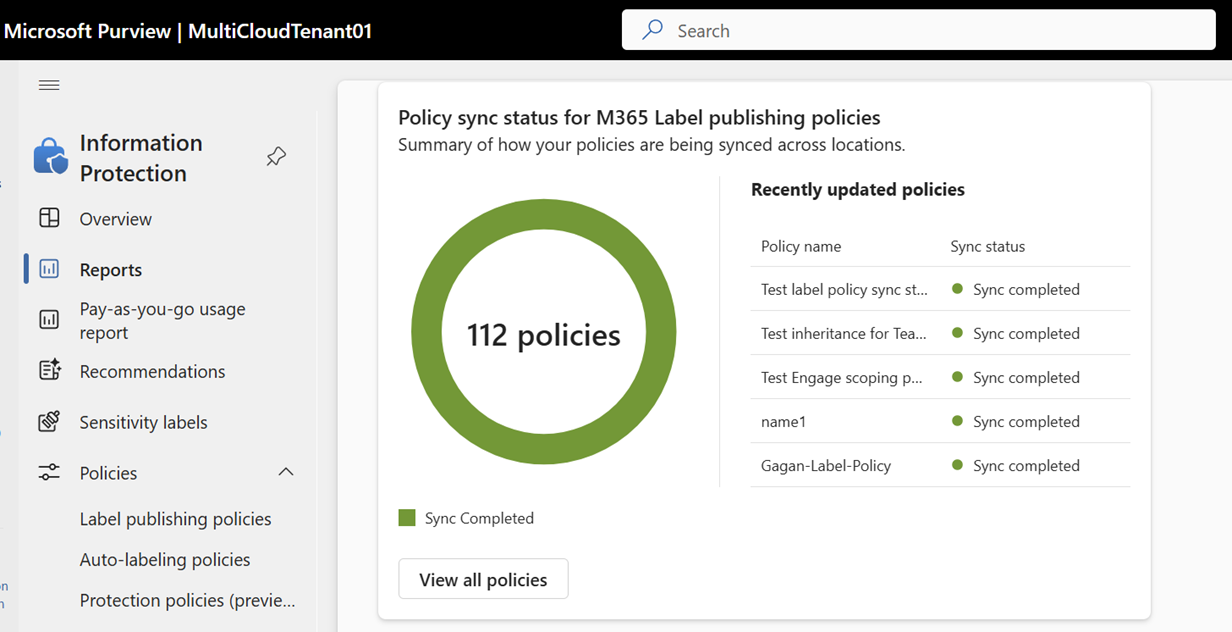Click Sync completed status for name1

(1016, 421)
